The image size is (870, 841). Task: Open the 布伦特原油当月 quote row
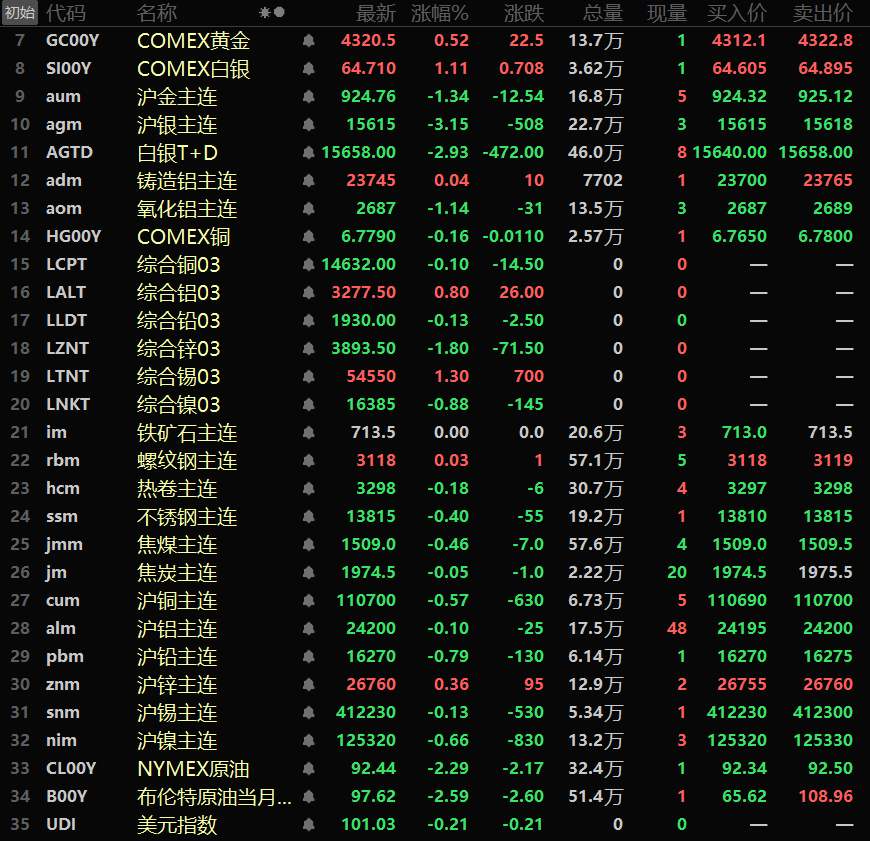(x=435, y=797)
